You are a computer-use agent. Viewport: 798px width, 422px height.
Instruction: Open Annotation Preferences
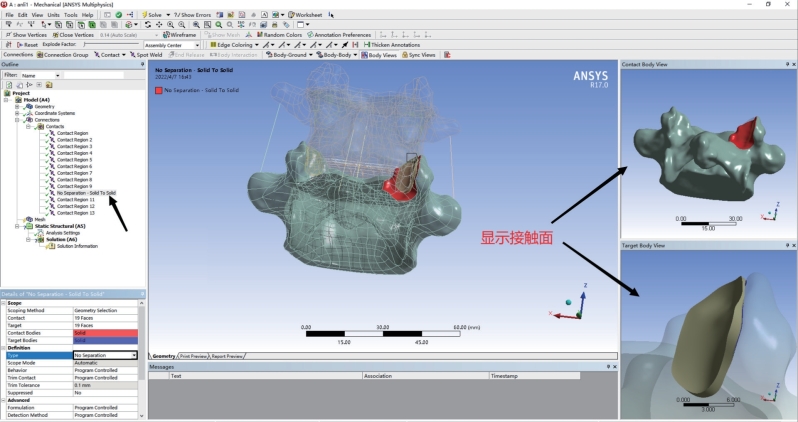(339, 35)
